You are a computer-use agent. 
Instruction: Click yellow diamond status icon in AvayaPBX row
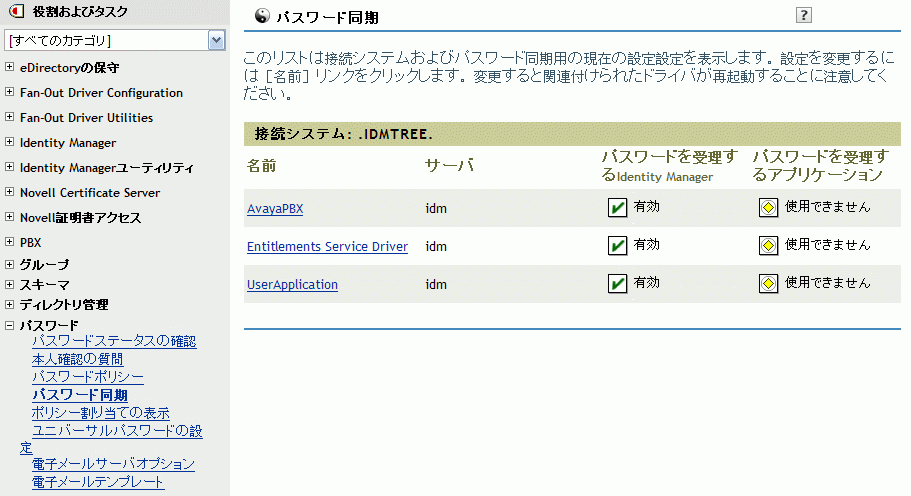(768, 207)
